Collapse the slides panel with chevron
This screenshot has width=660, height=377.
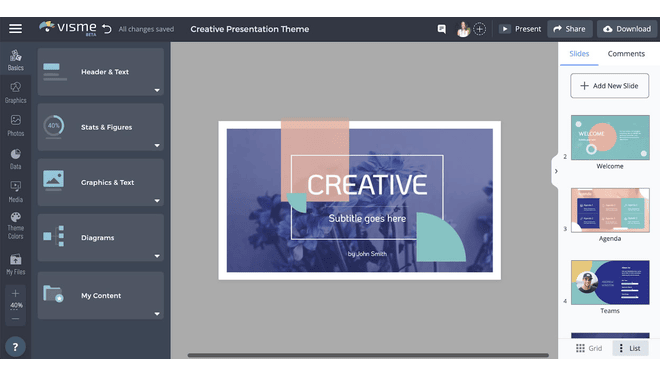point(556,171)
